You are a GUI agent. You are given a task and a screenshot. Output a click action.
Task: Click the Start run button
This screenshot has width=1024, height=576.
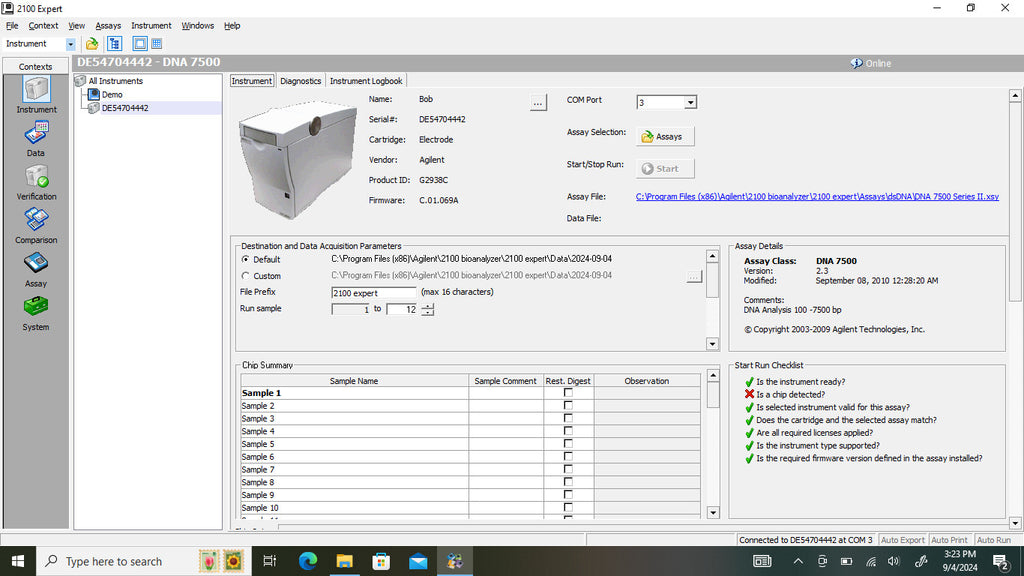665,168
